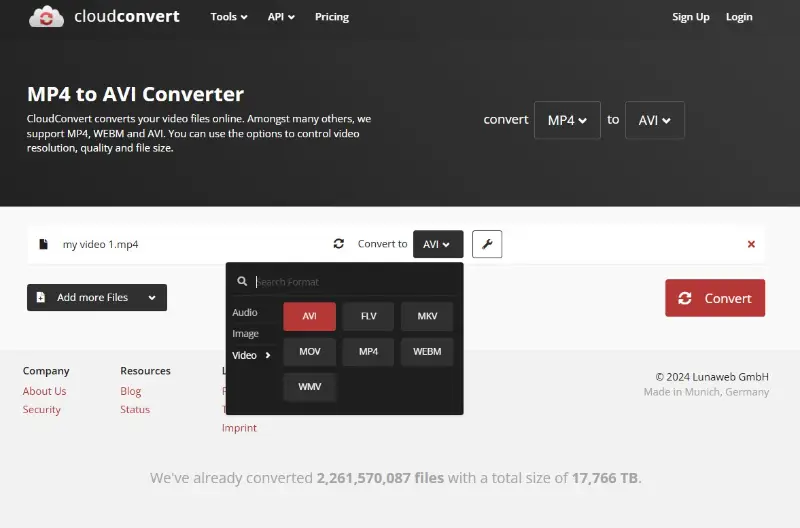This screenshot has width=800, height=528.
Task: Open the About Us footer link
Action: [44, 391]
